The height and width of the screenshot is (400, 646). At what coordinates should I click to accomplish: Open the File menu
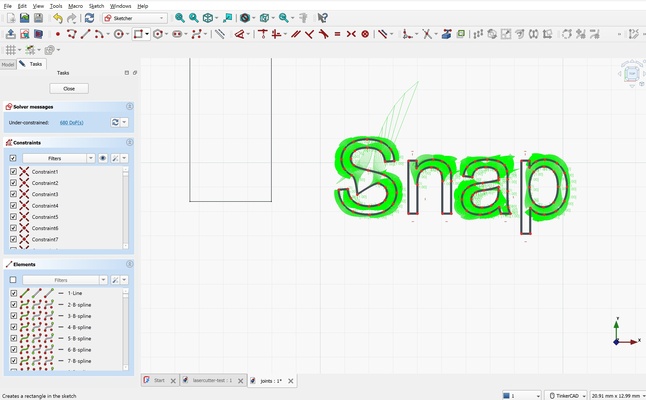7,6
